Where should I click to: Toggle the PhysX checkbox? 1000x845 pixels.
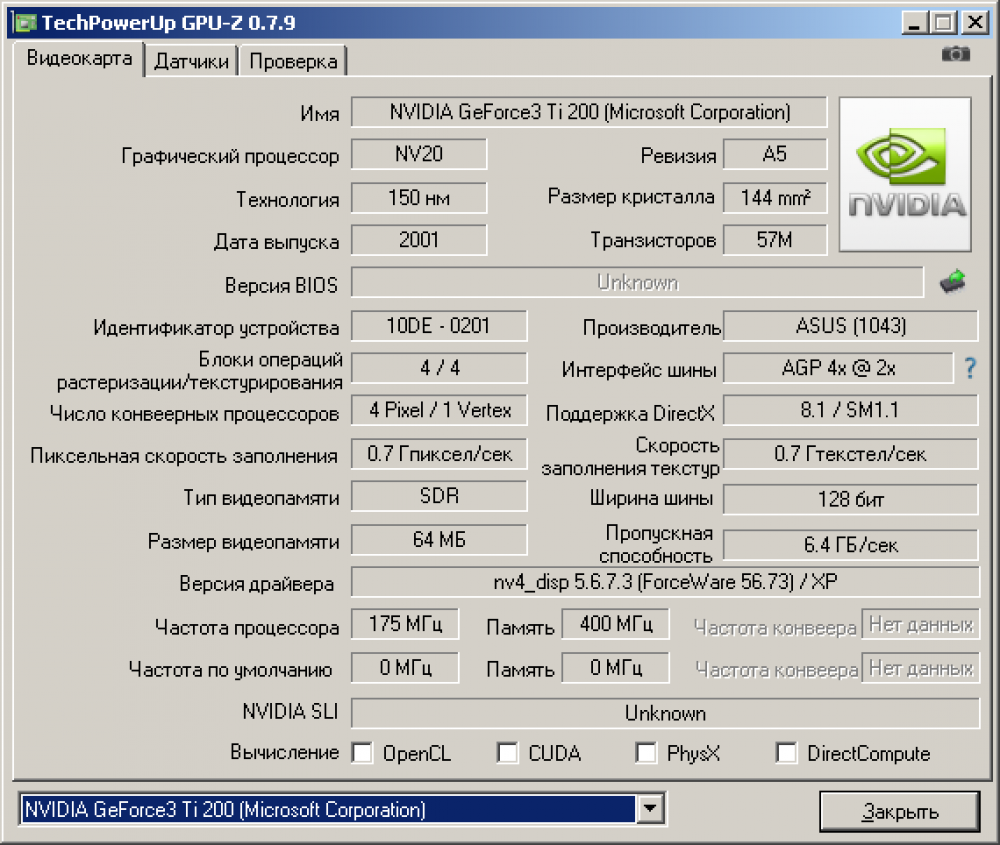coord(646,753)
